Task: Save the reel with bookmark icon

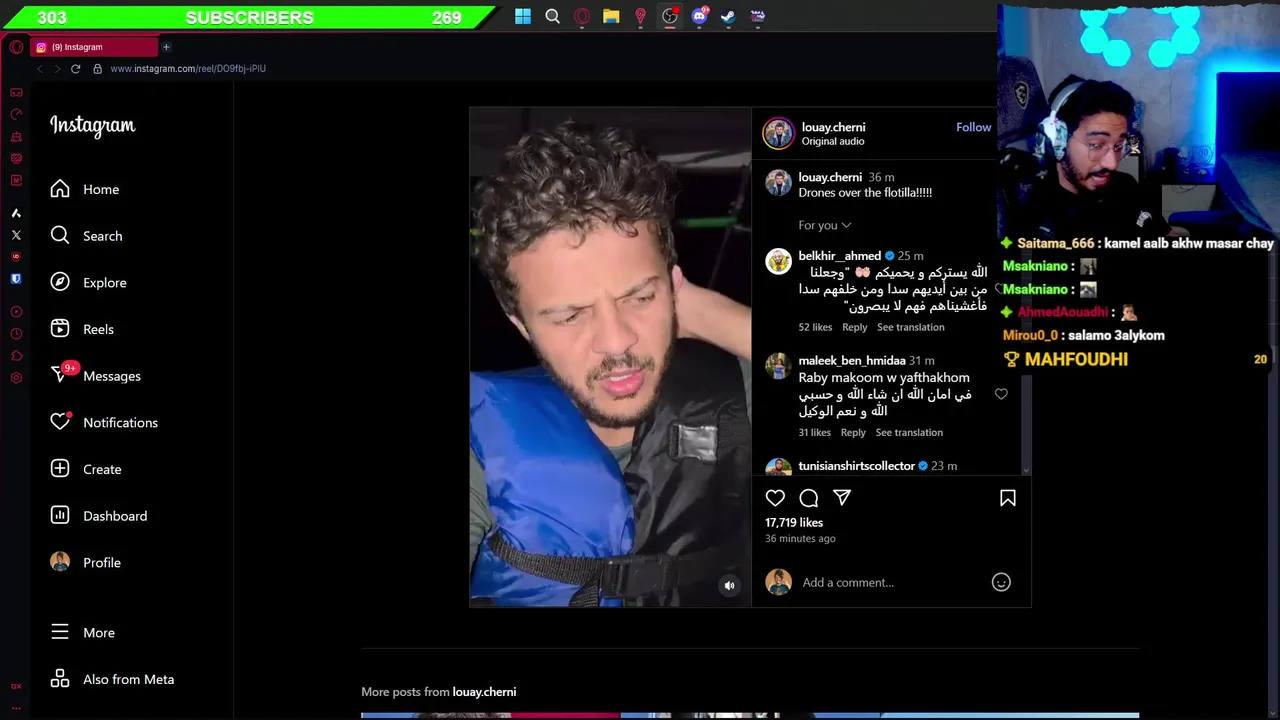Action: click(1007, 498)
